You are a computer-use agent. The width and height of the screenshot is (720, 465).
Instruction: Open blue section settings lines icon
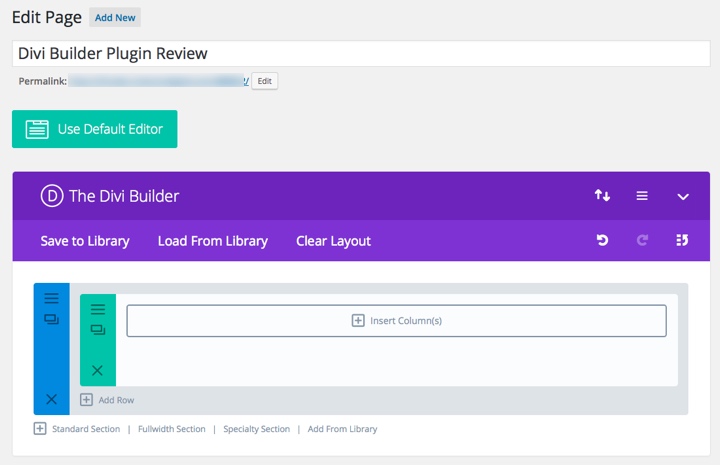click(x=51, y=298)
